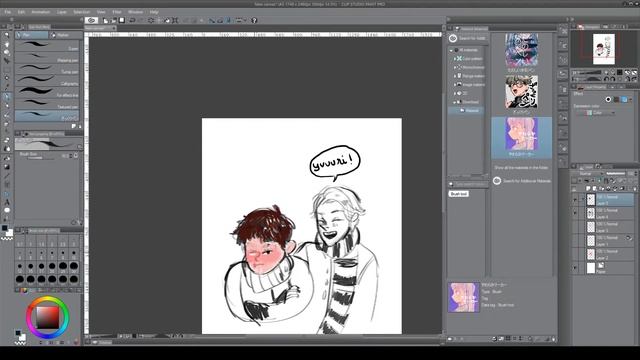Expand Color pattern material folder
The width and height of the screenshot is (640, 360).
pos(455,59)
